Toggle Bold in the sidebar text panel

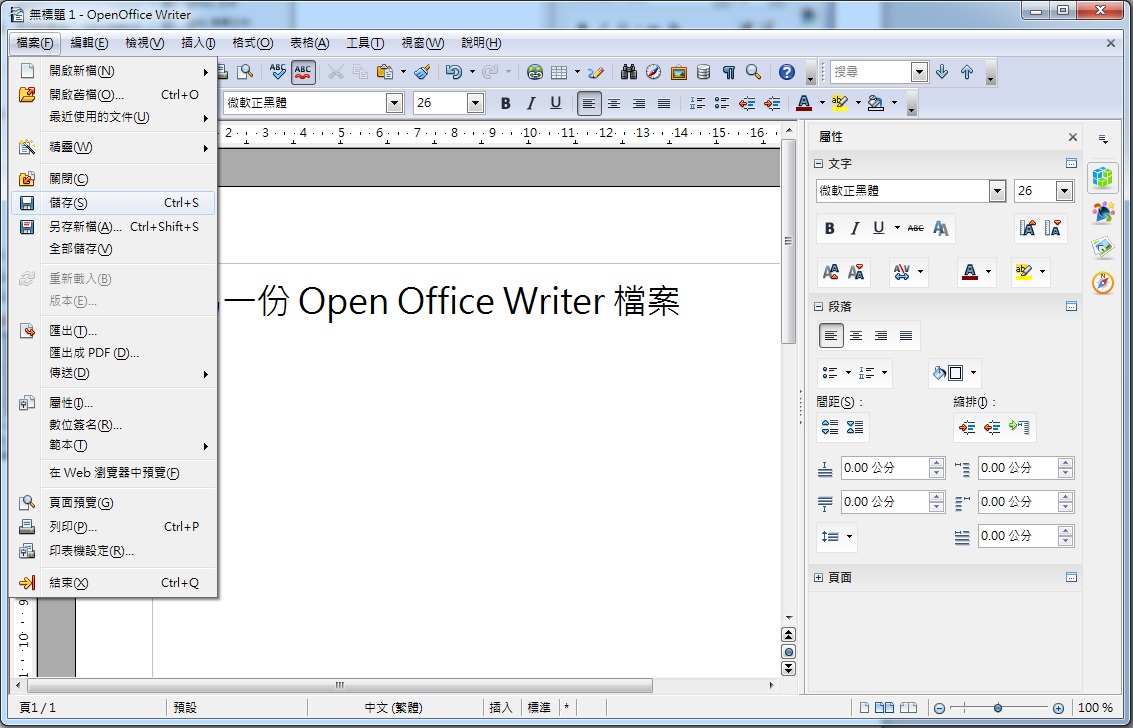tap(829, 228)
